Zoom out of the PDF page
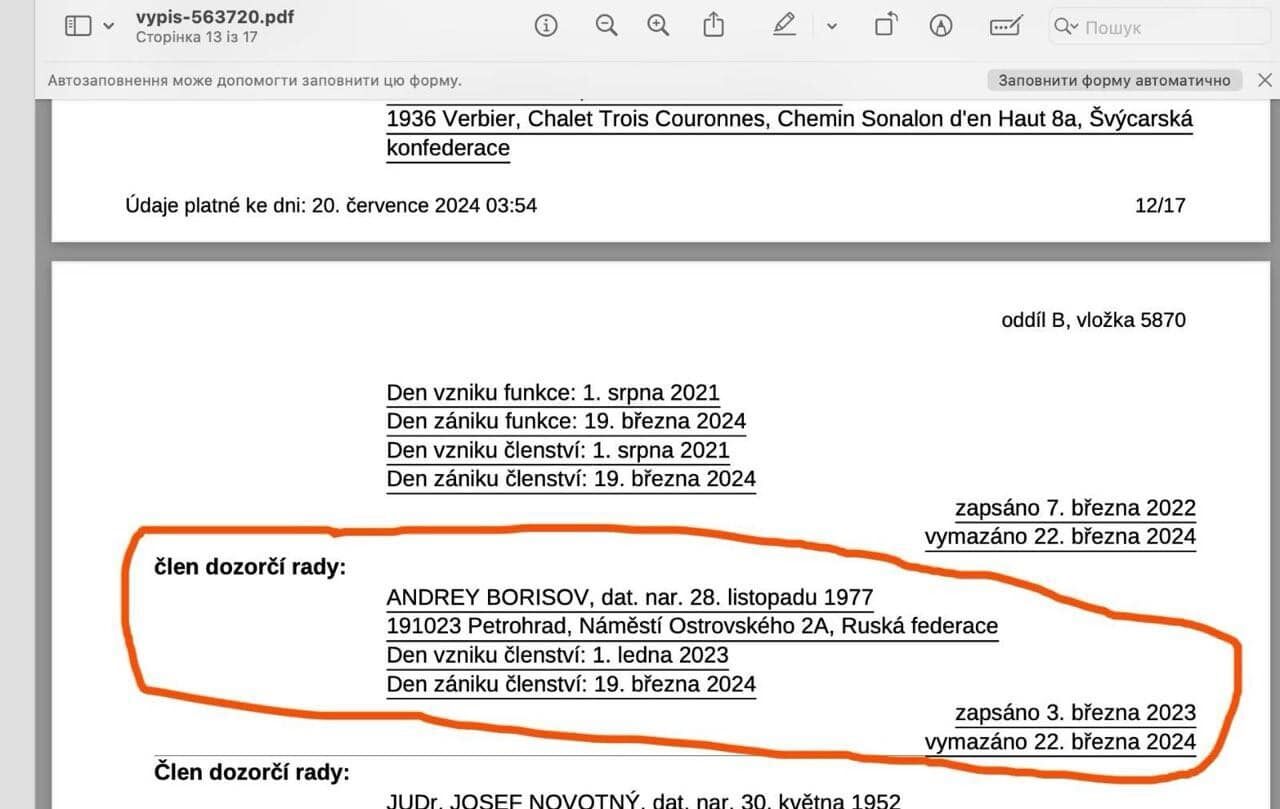This screenshot has height=809, width=1280. tap(606, 26)
